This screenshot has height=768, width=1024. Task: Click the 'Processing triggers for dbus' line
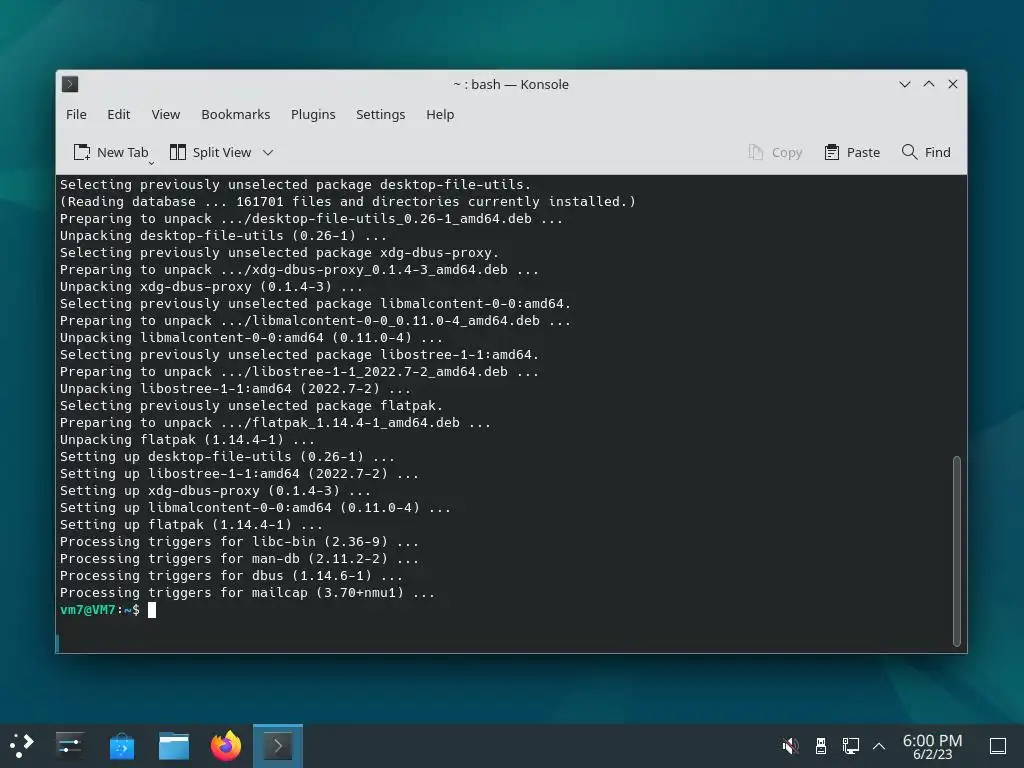[x=231, y=575]
